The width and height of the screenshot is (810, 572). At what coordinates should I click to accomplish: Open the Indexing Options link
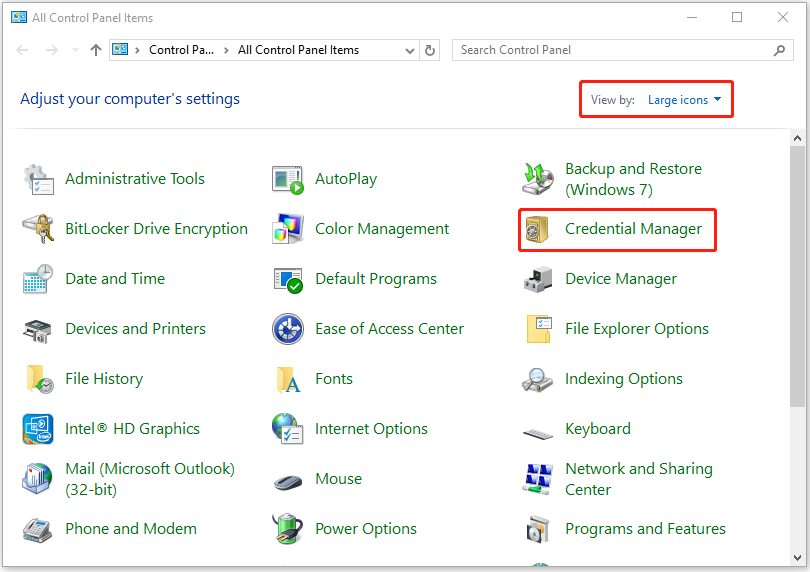pyautogui.click(x=624, y=379)
